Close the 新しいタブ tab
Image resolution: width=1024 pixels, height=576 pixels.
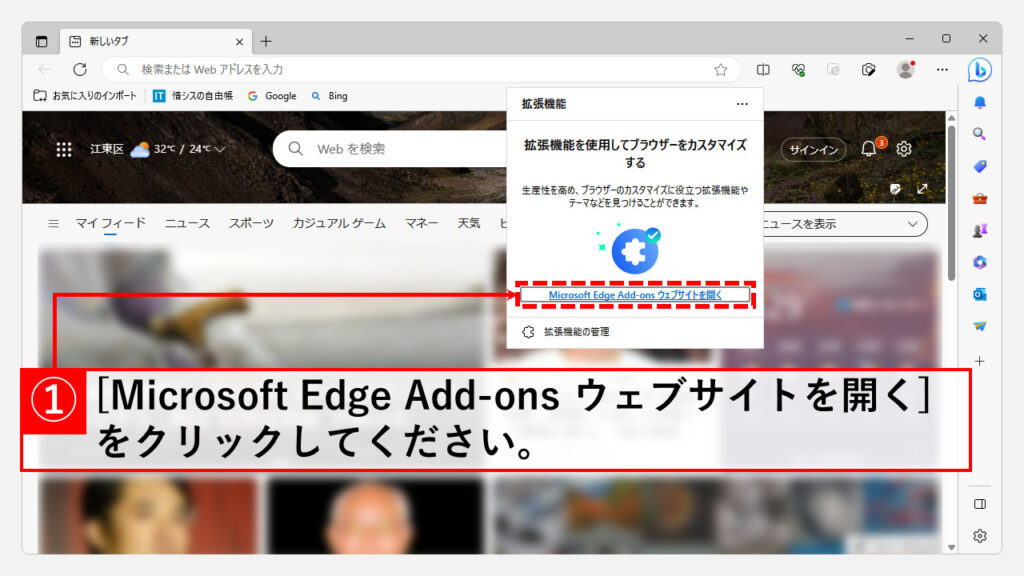pos(239,42)
